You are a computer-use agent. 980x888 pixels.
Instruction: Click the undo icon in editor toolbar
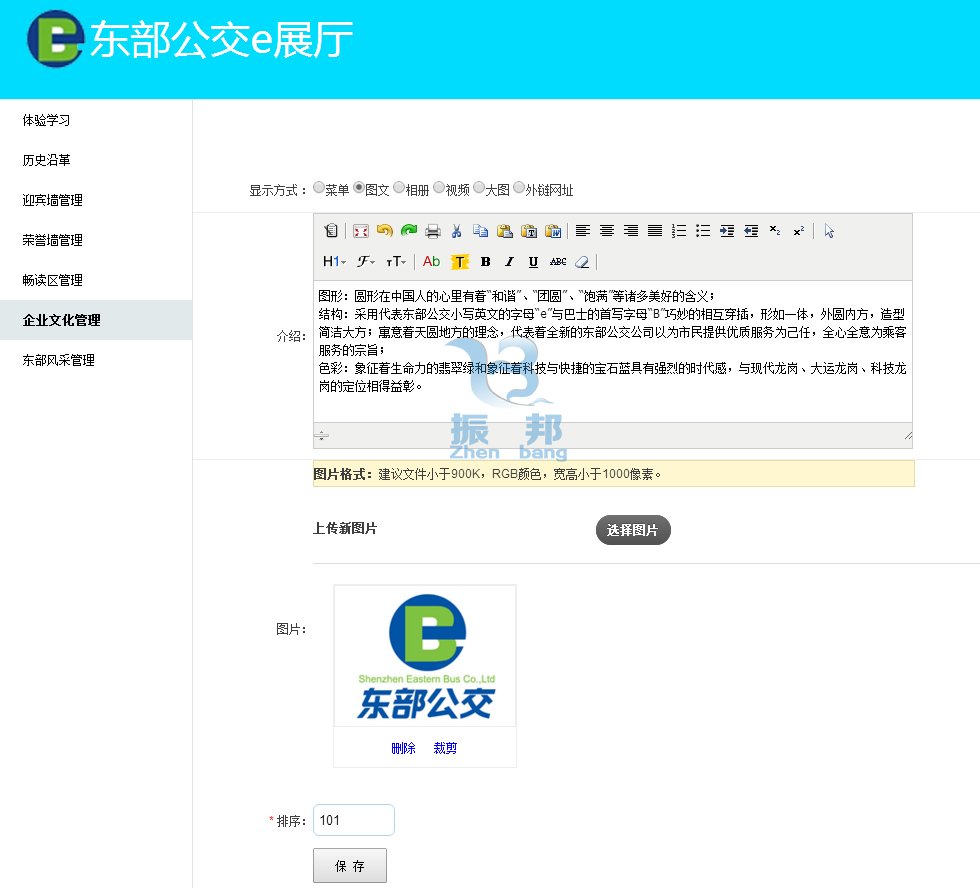pyautogui.click(x=384, y=231)
